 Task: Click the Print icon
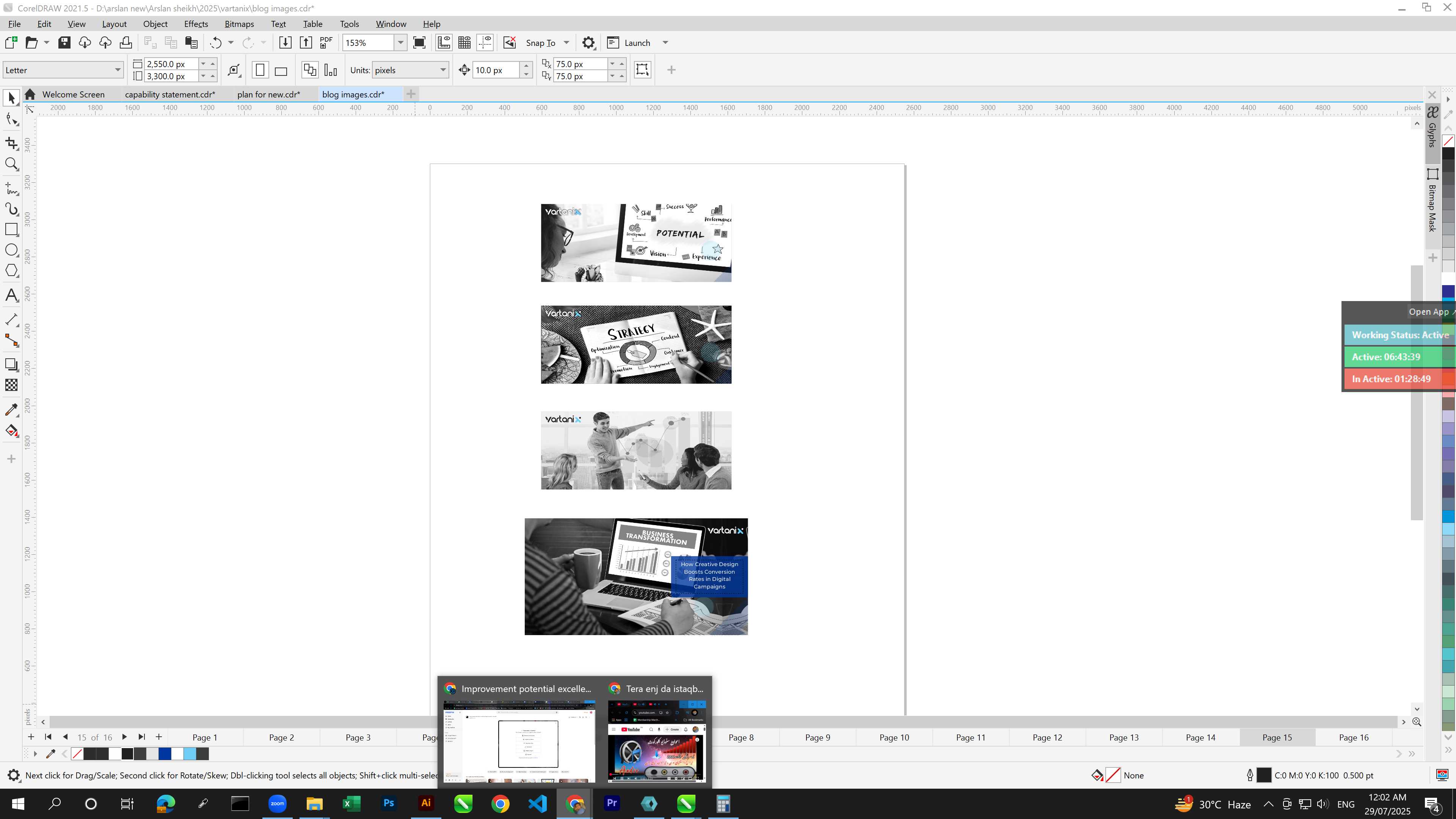coord(126,42)
